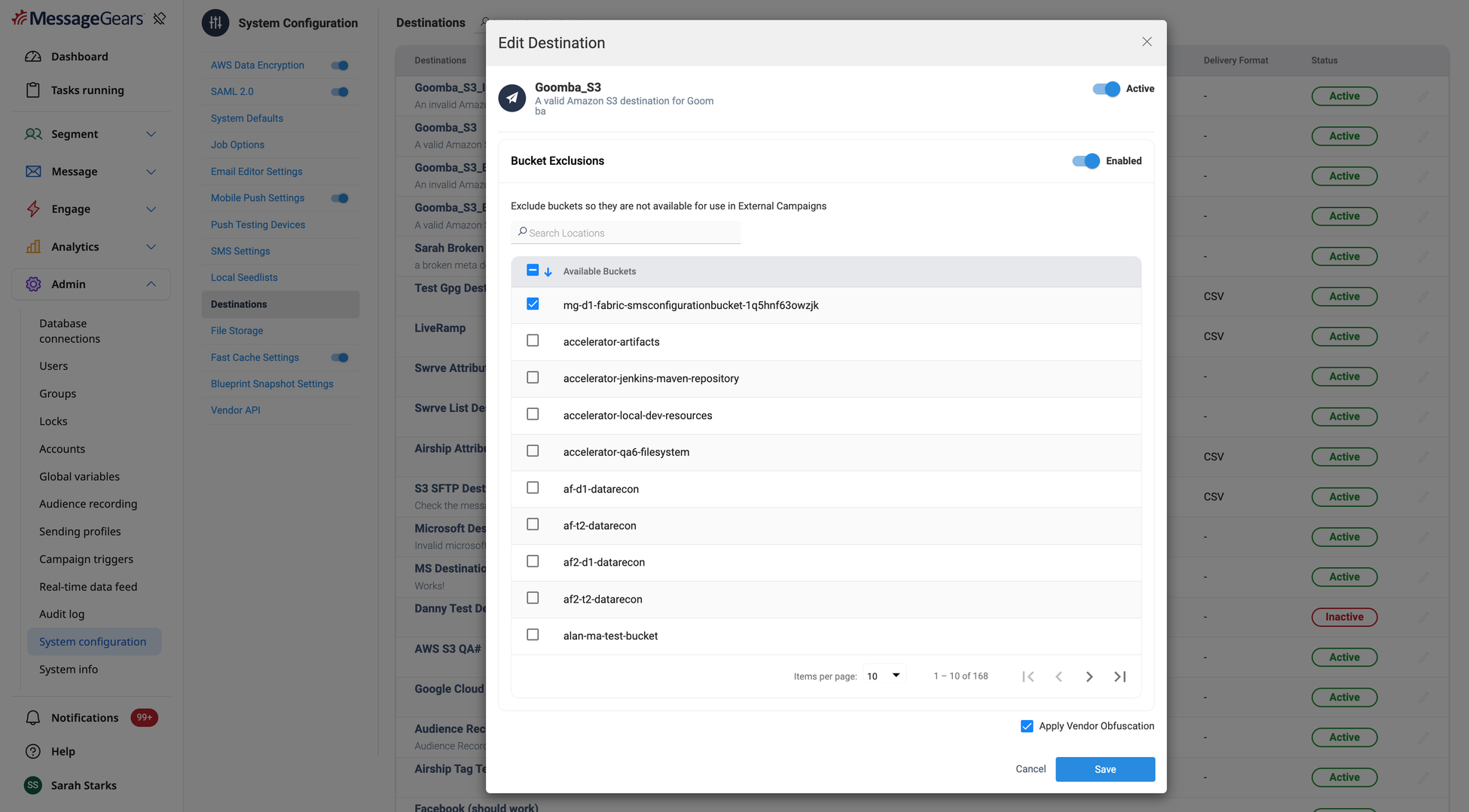
Task: Check the accelerator-jenkins-maven-repository checkbox
Action: point(533,377)
